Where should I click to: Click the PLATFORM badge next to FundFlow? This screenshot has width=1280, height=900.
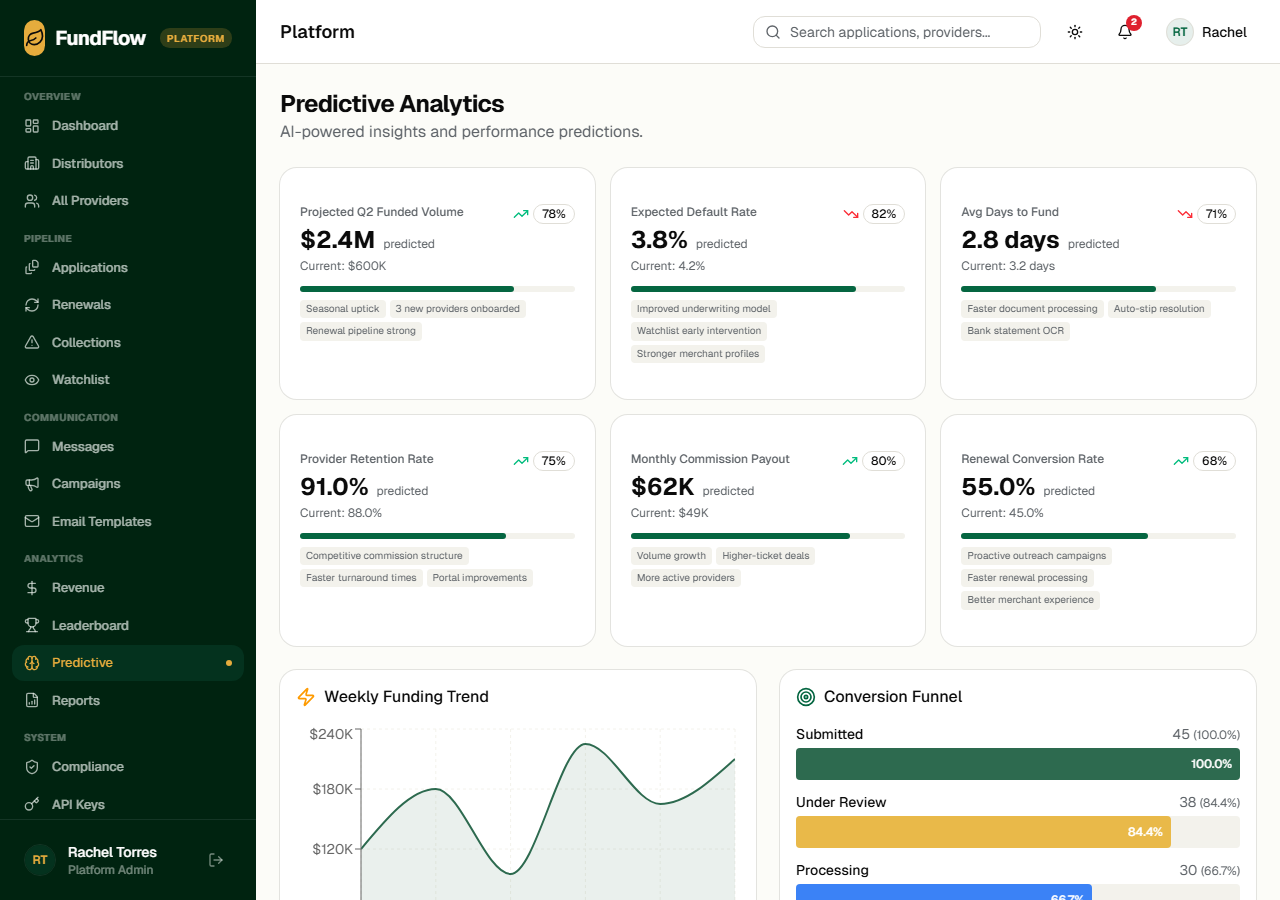(196, 38)
